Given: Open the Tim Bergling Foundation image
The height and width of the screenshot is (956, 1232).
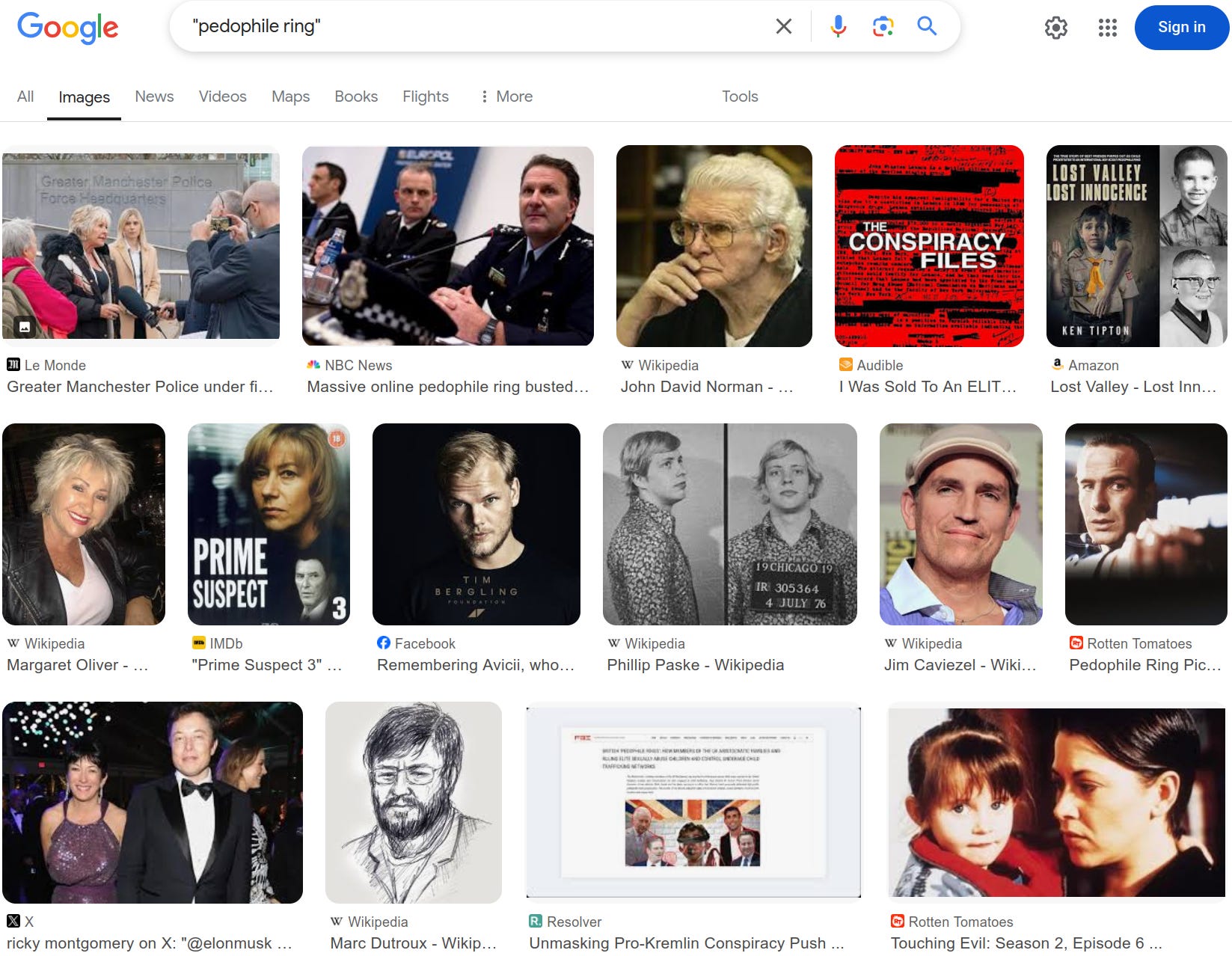Looking at the screenshot, I should click(476, 524).
